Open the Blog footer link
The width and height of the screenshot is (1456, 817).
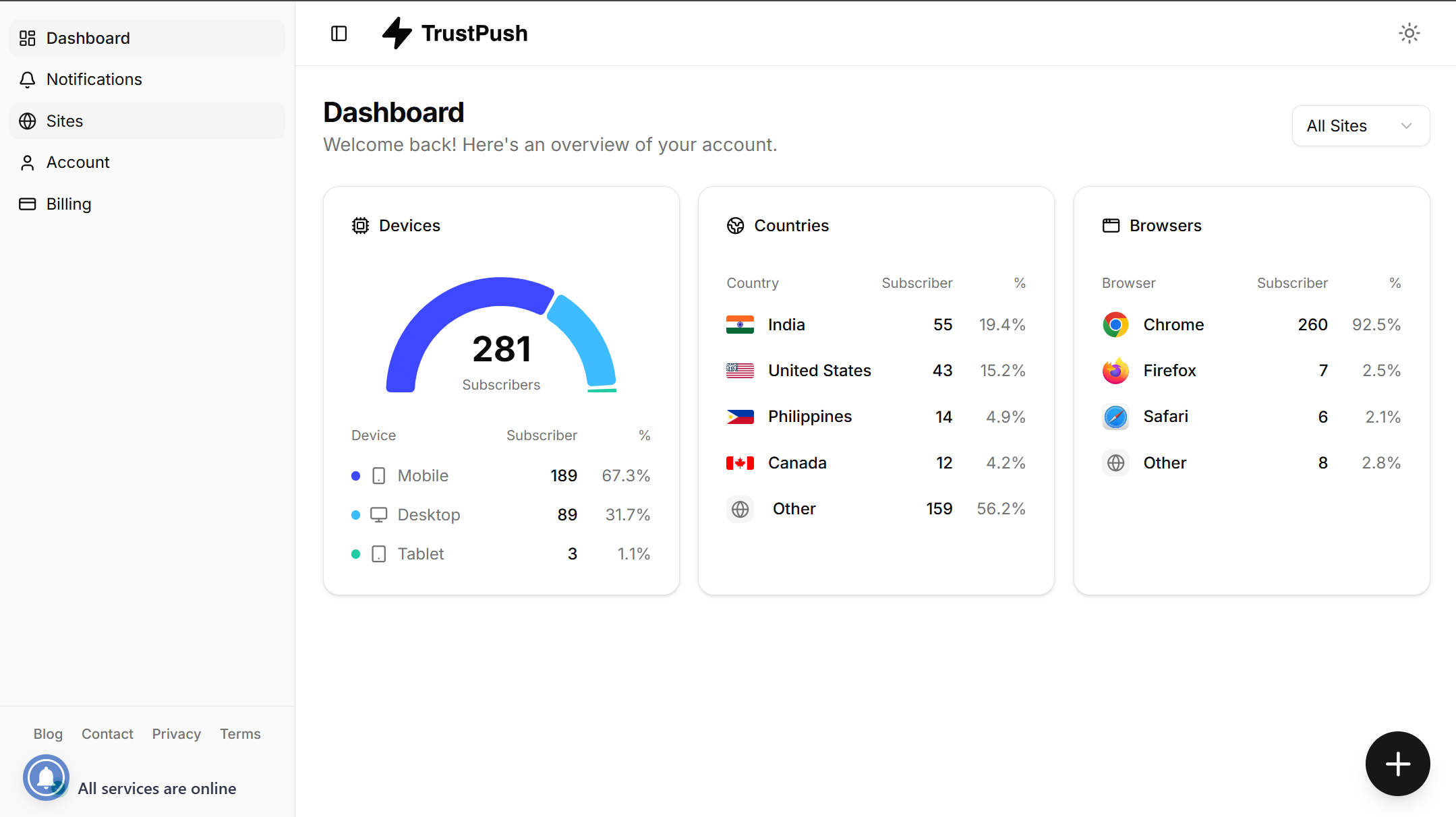[48, 733]
